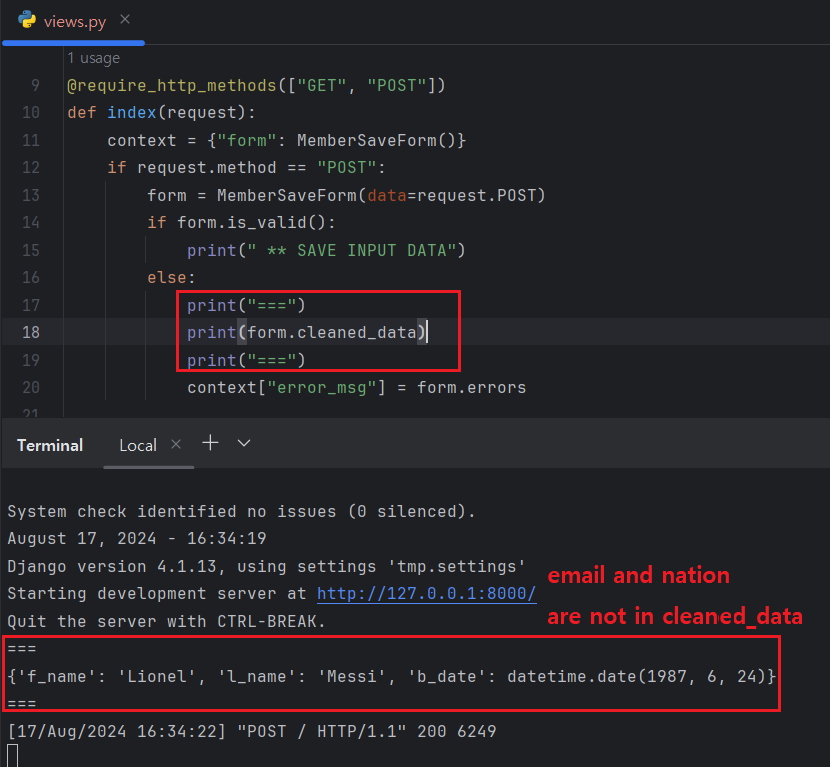The width and height of the screenshot is (830, 767).
Task: Close the views.py editor tab
Action: click(x=124, y=21)
